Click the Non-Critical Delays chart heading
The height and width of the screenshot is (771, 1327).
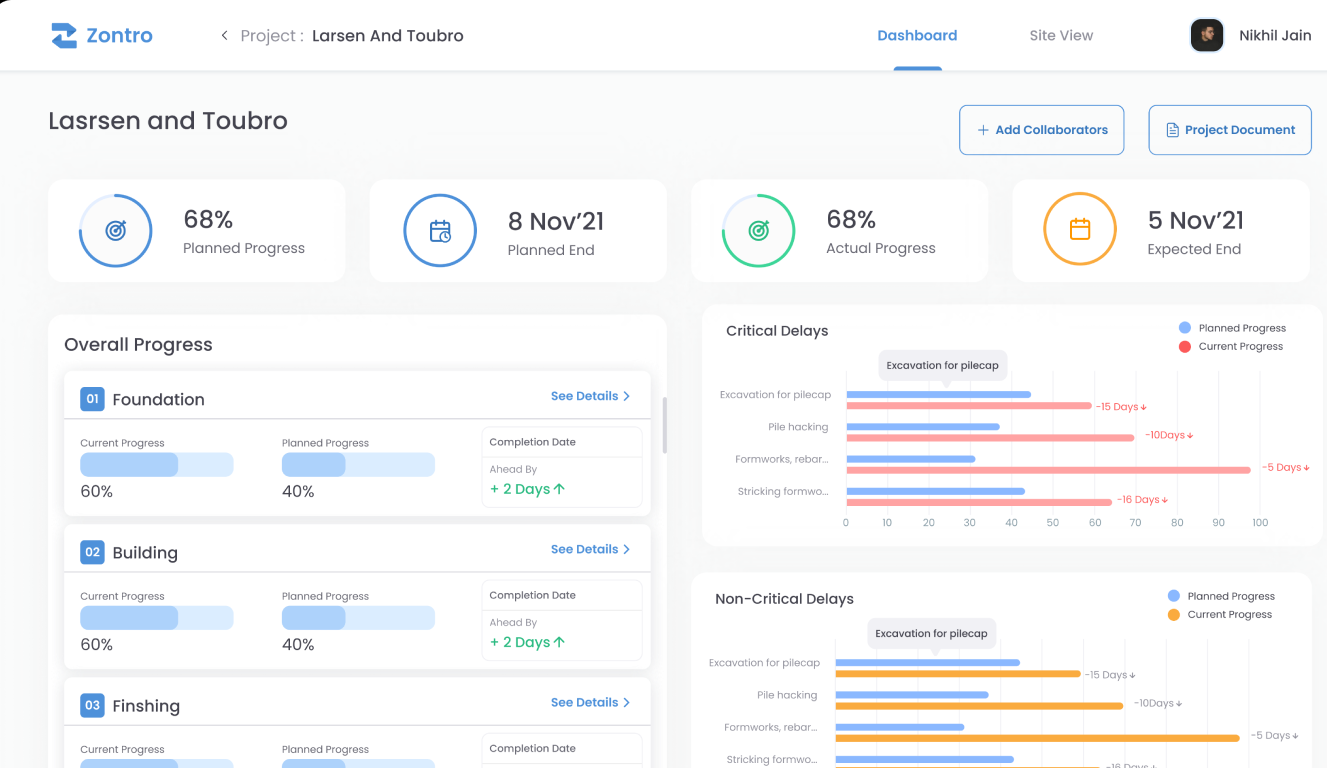(x=784, y=599)
